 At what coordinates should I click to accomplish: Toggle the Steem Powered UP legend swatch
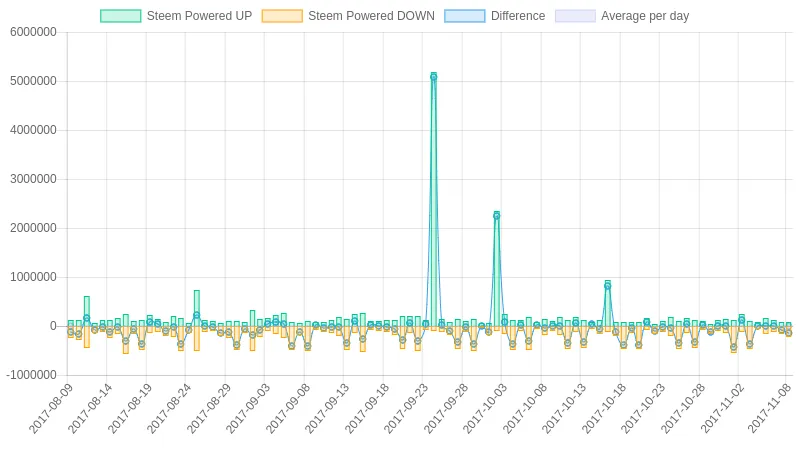[x=120, y=16]
